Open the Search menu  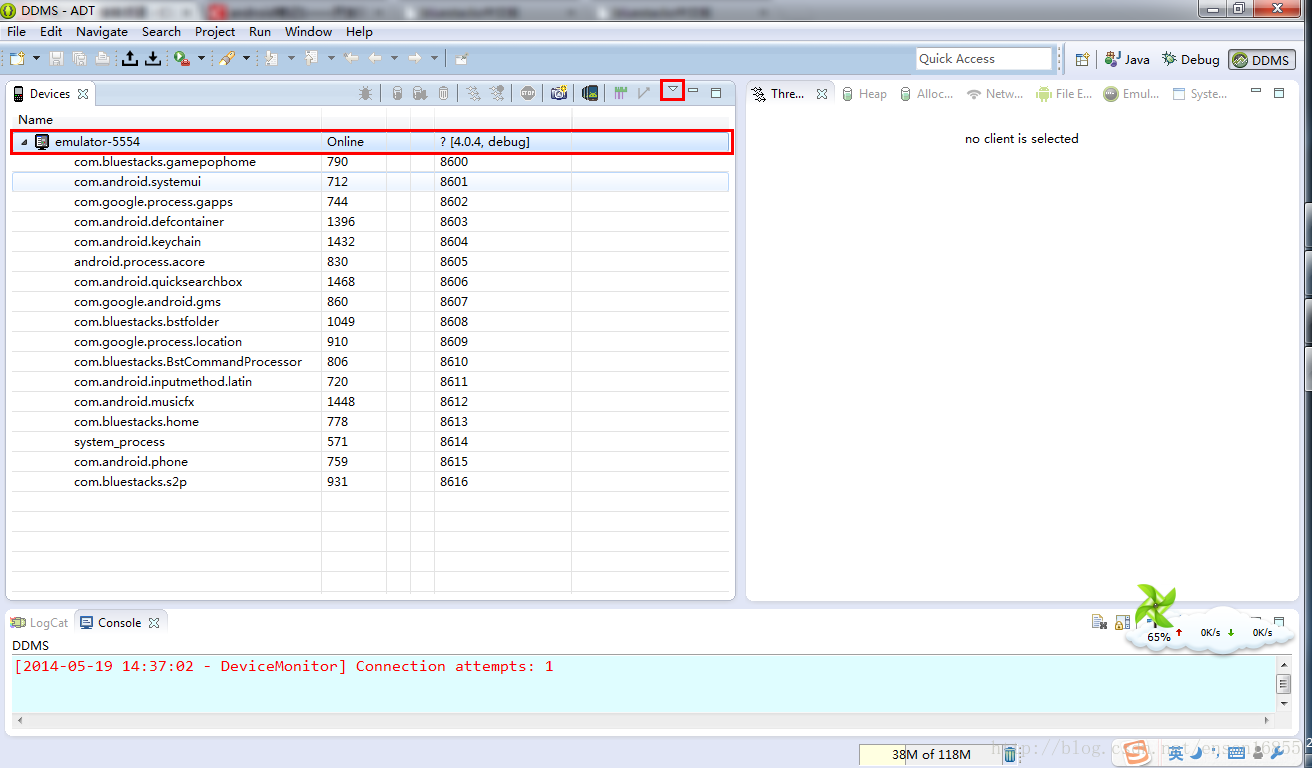pyautogui.click(x=161, y=31)
